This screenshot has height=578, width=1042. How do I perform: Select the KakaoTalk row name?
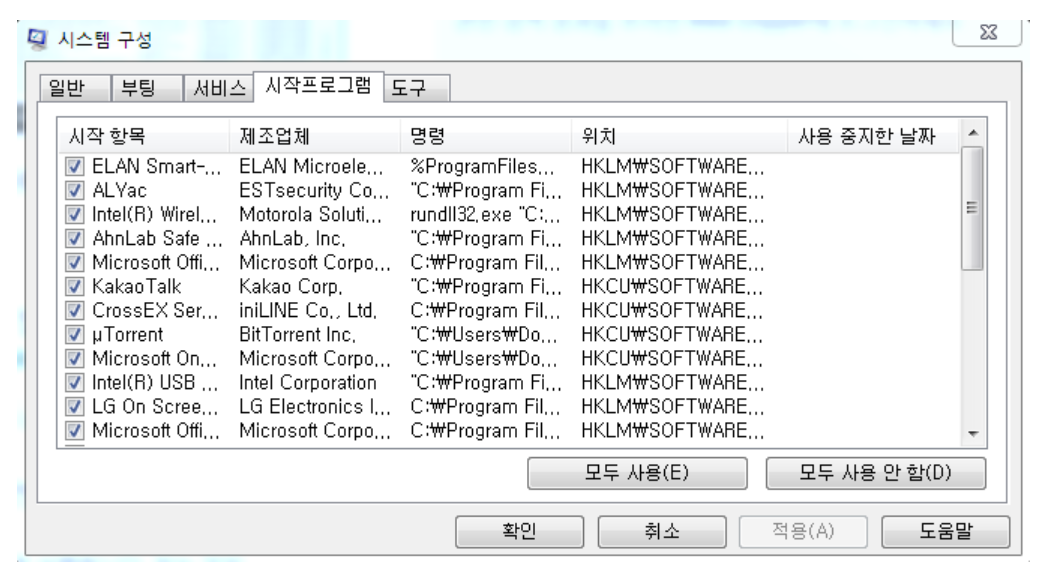point(137,286)
